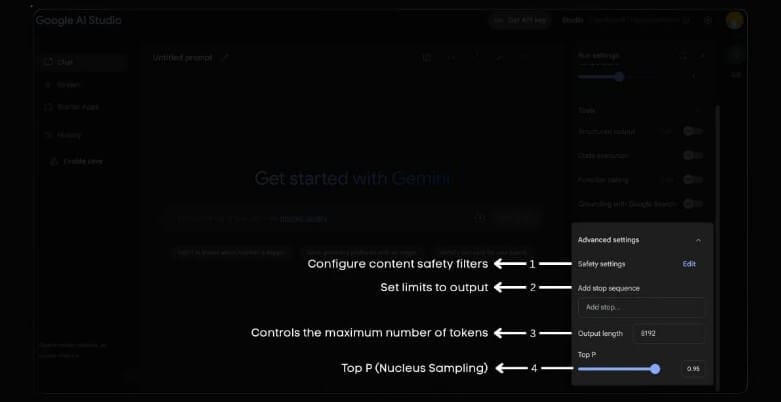Click the pencil icon beside Untitled prompt
This screenshot has width=781, height=402.
tap(225, 58)
